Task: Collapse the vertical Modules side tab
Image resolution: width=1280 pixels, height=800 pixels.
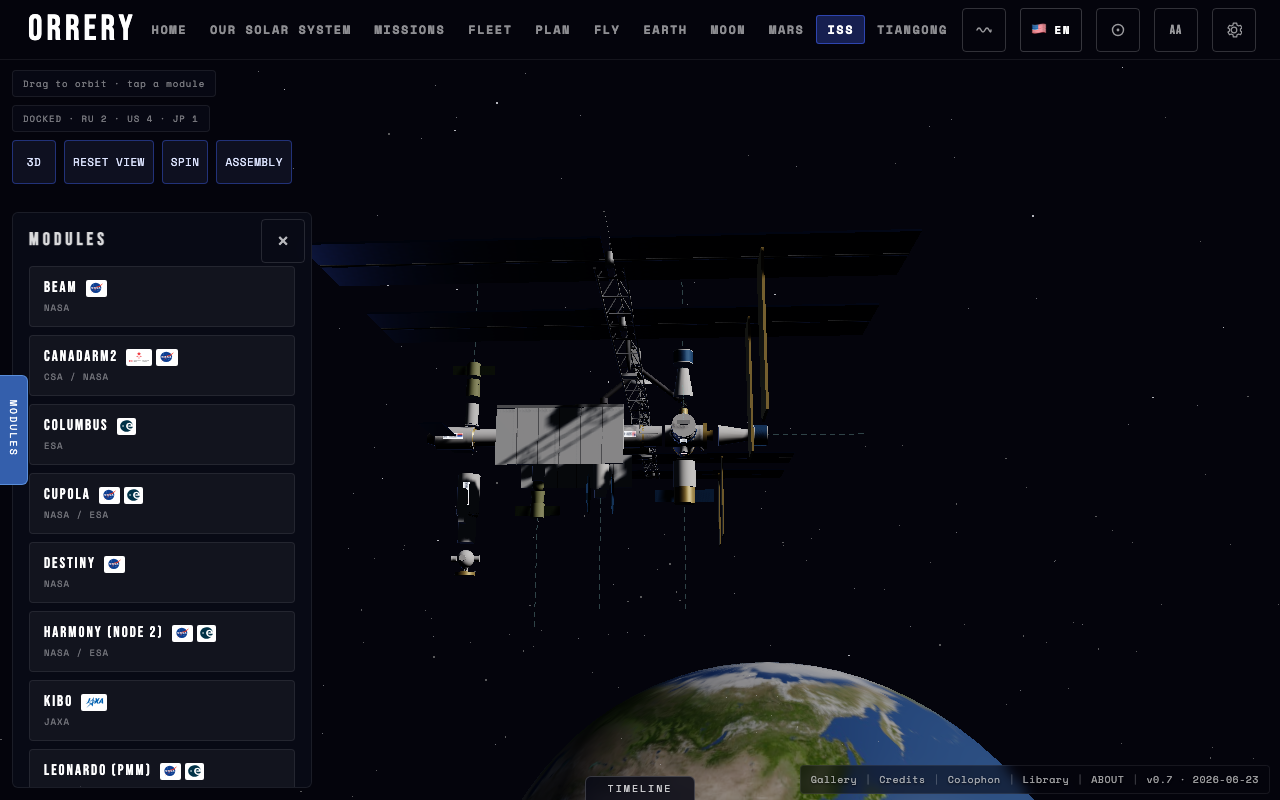Action: [13, 430]
